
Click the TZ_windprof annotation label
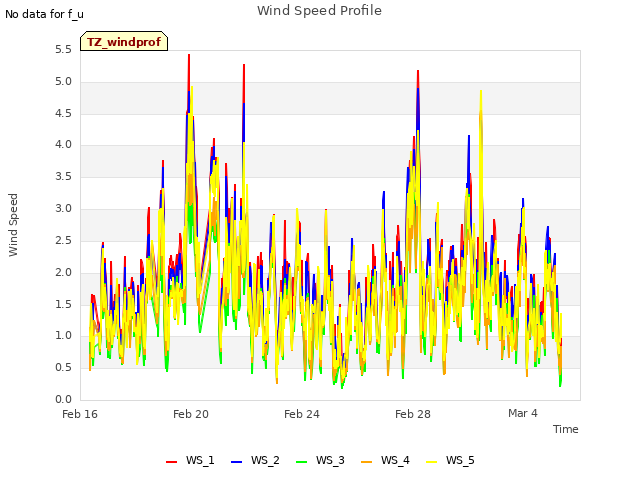tap(124, 41)
